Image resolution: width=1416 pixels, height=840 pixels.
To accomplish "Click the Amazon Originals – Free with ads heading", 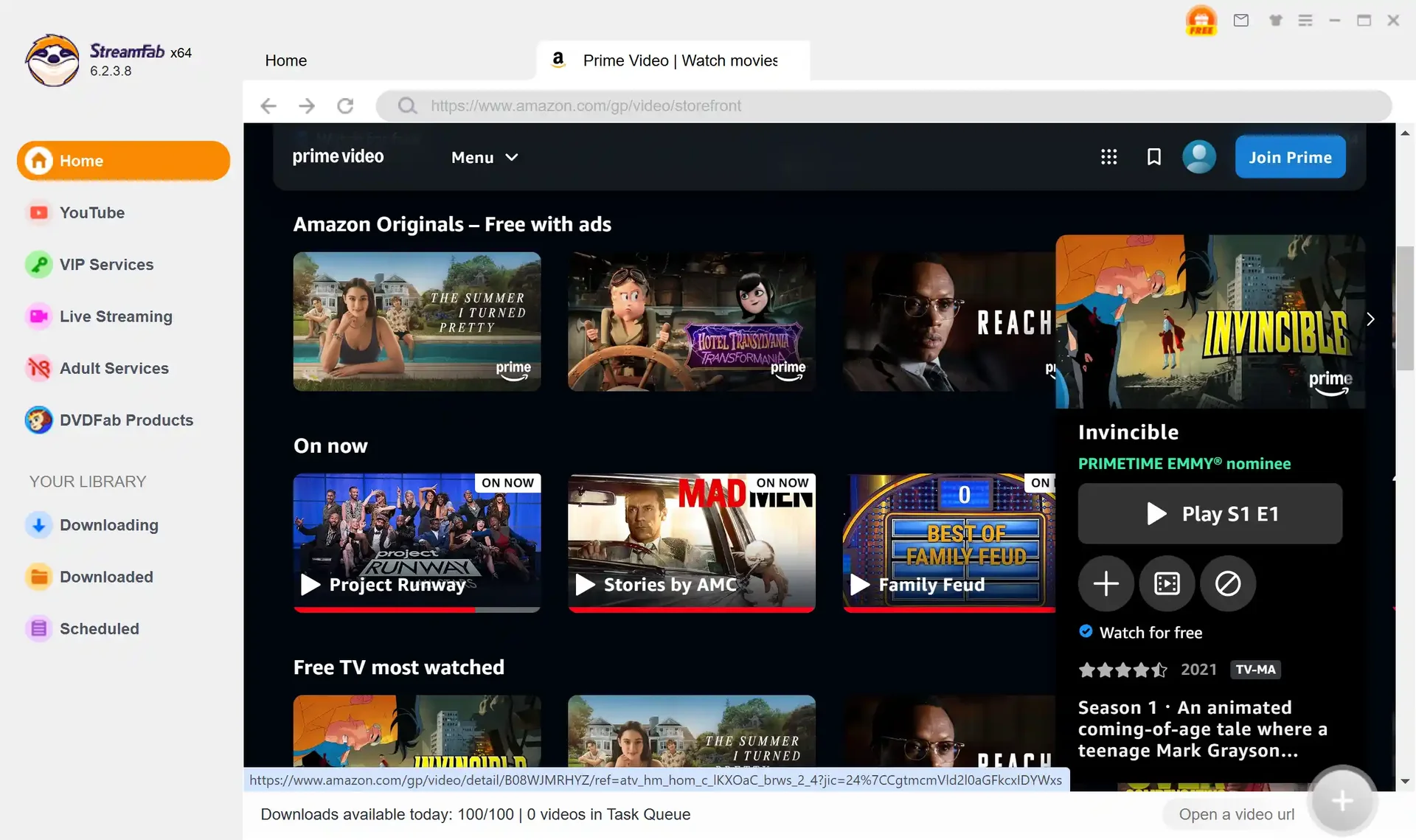I will click(x=452, y=224).
